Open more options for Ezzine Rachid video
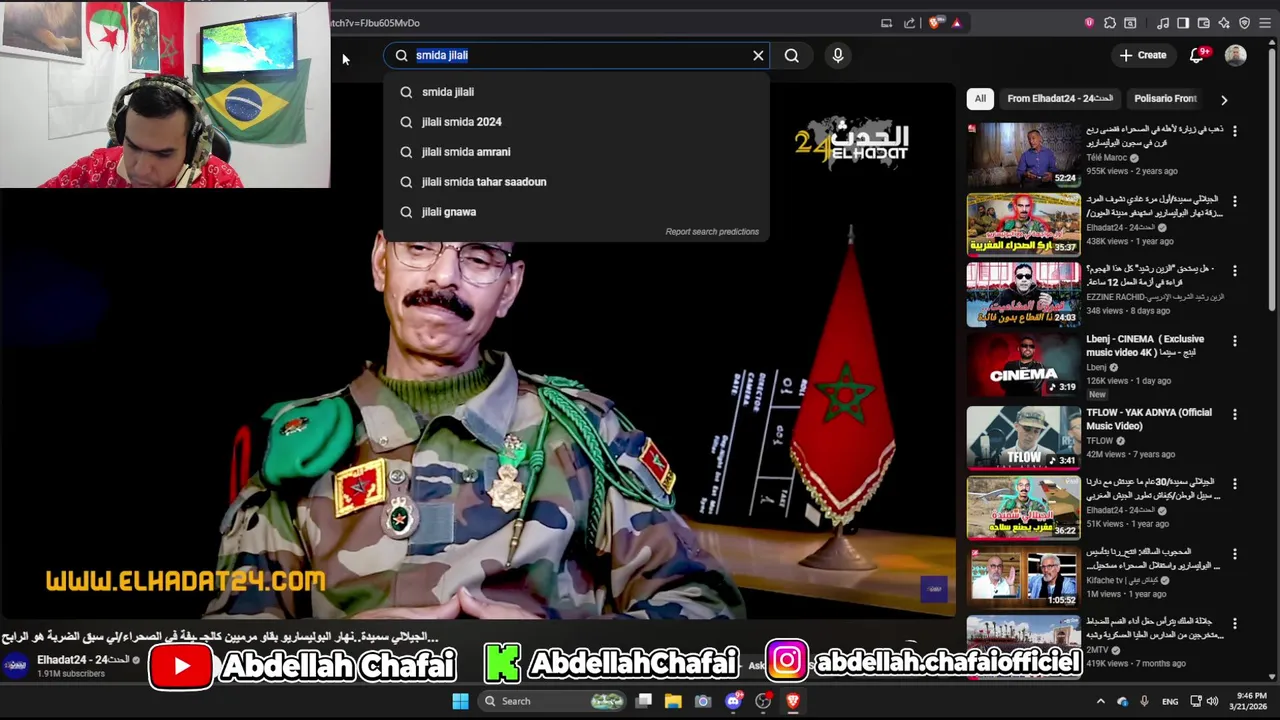This screenshot has width=1280, height=720. (1234, 271)
